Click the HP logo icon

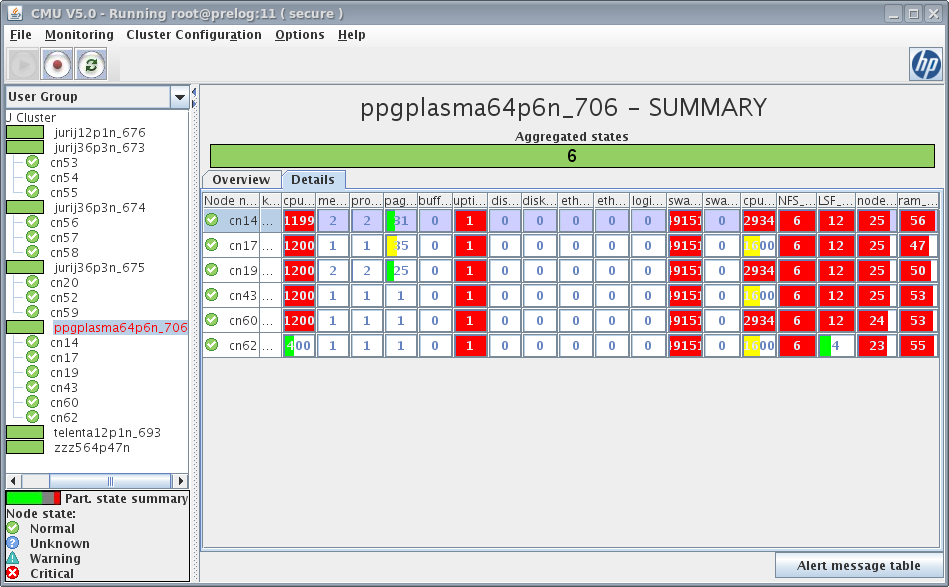point(924,65)
